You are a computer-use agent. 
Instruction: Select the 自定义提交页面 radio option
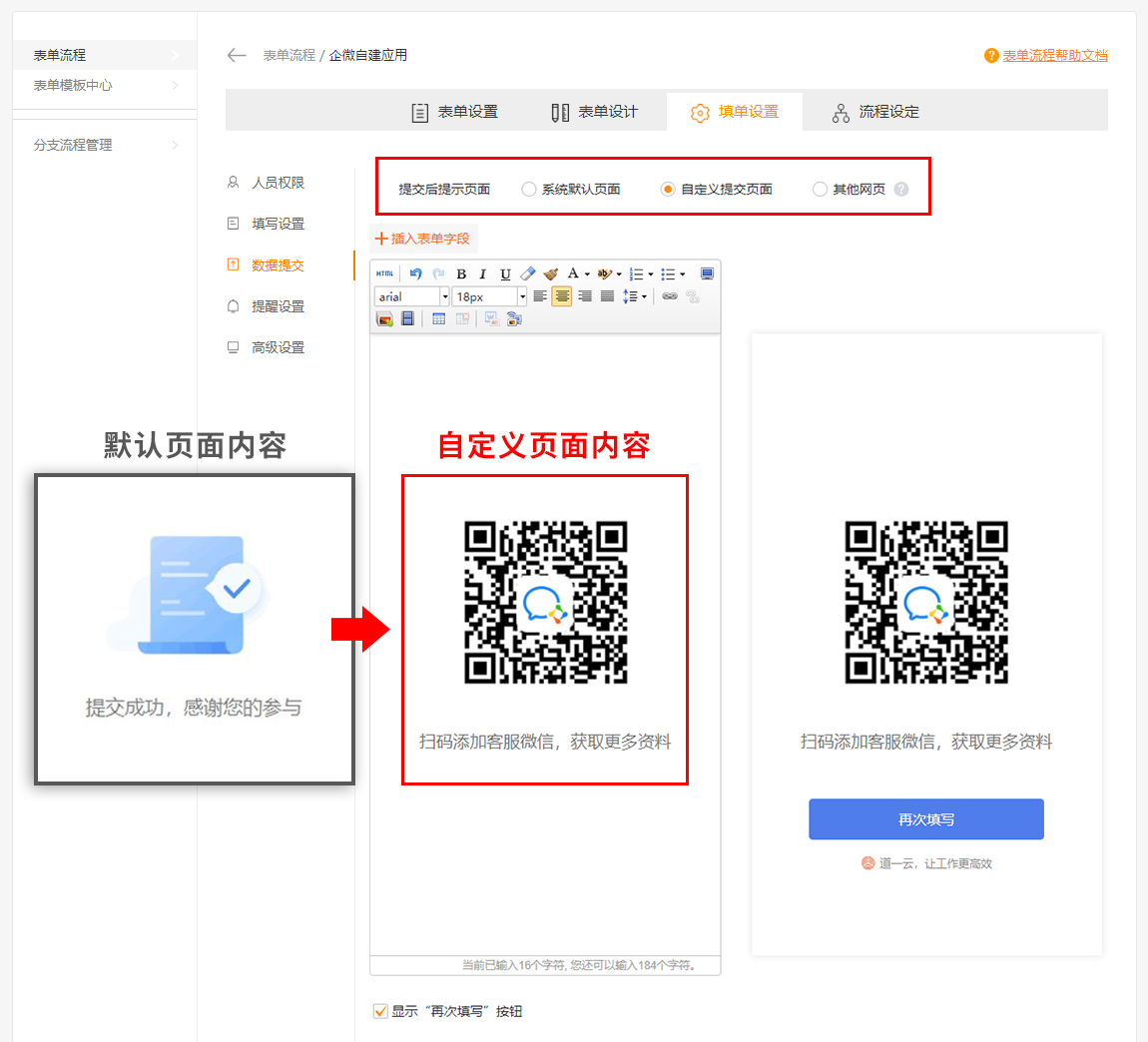click(667, 190)
